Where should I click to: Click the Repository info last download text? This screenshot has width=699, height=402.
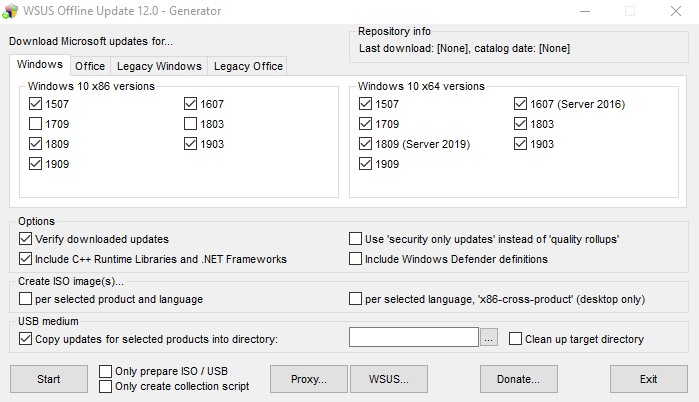[x=465, y=48]
